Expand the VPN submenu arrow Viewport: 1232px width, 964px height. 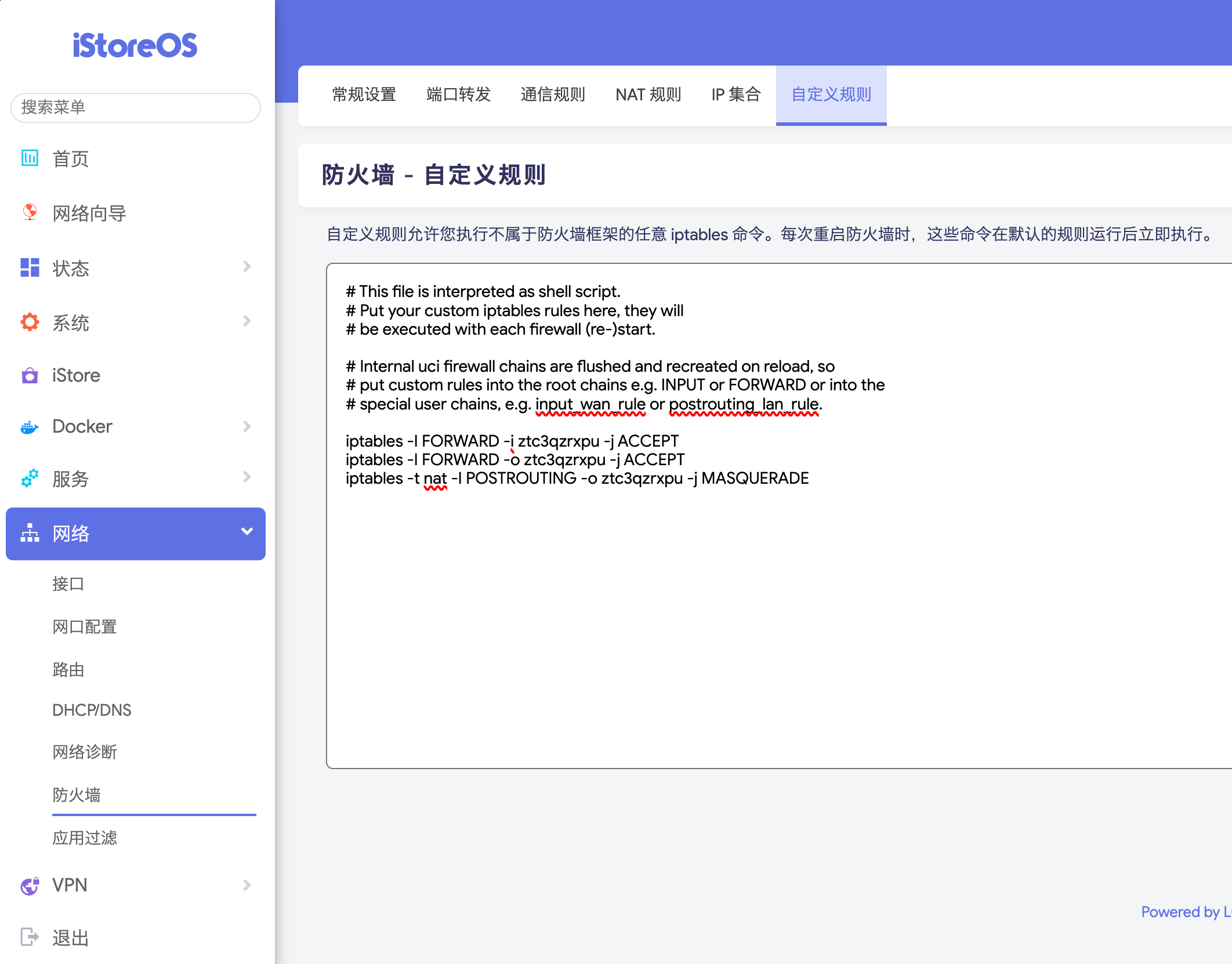point(247,885)
